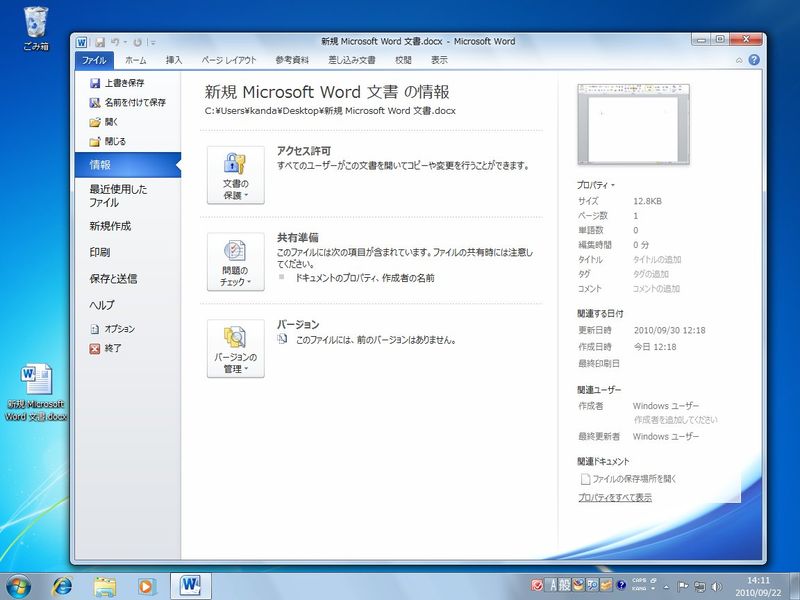This screenshot has height=600, width=800.
Task: Click Save icon in quick access toolbar
Action: click(100, 42)
